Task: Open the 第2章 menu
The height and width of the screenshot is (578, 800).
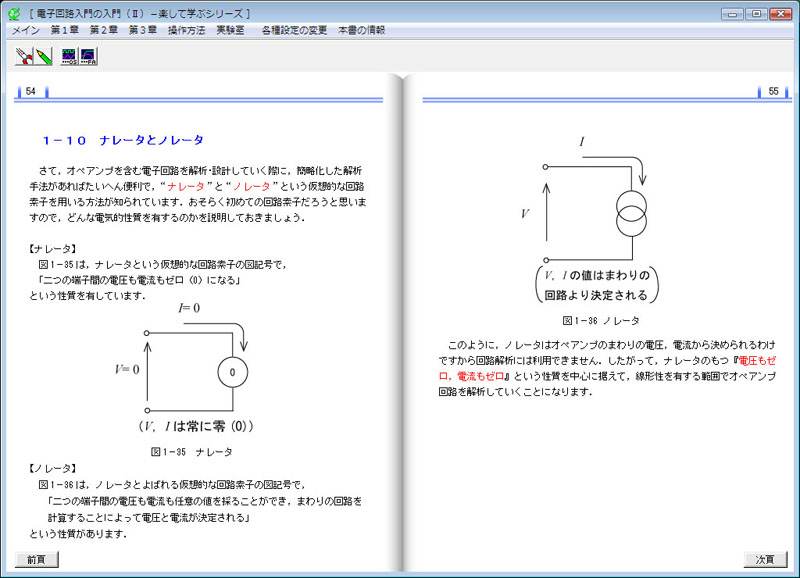Action: tap(104, 30)
